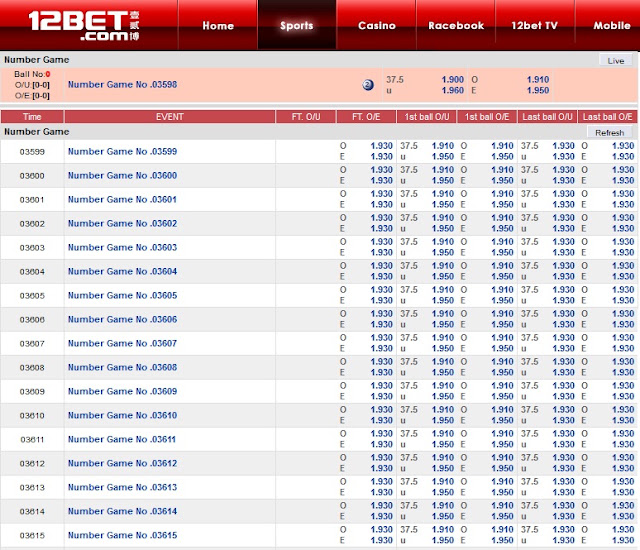Image resolution: width=640 pixels, height=550 pixels.
Task: Open Number Game No .03601 link
Action: pyautogui.click(x=122, y=200)
